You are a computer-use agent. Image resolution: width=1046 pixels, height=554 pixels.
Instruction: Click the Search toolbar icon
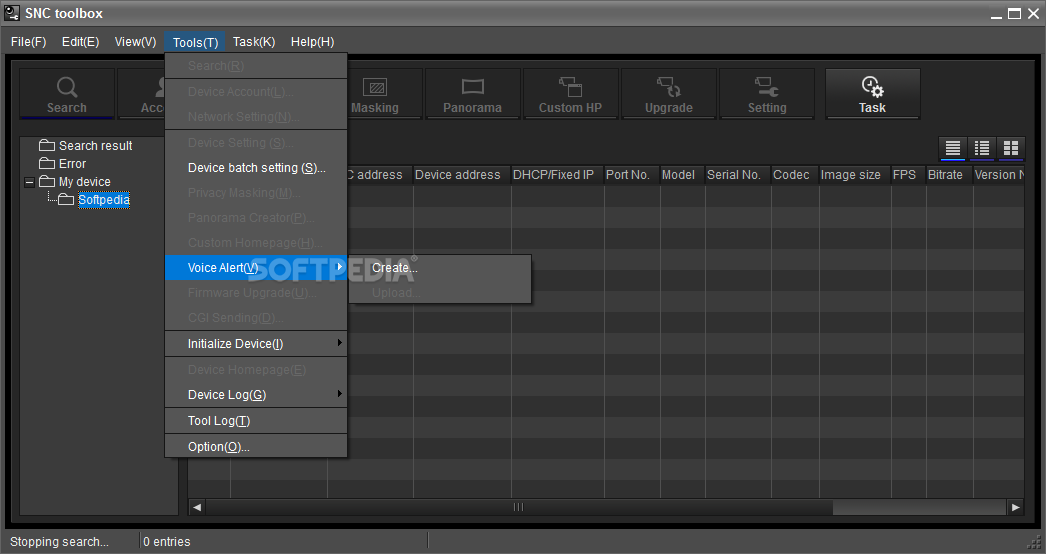click(67, 93)
